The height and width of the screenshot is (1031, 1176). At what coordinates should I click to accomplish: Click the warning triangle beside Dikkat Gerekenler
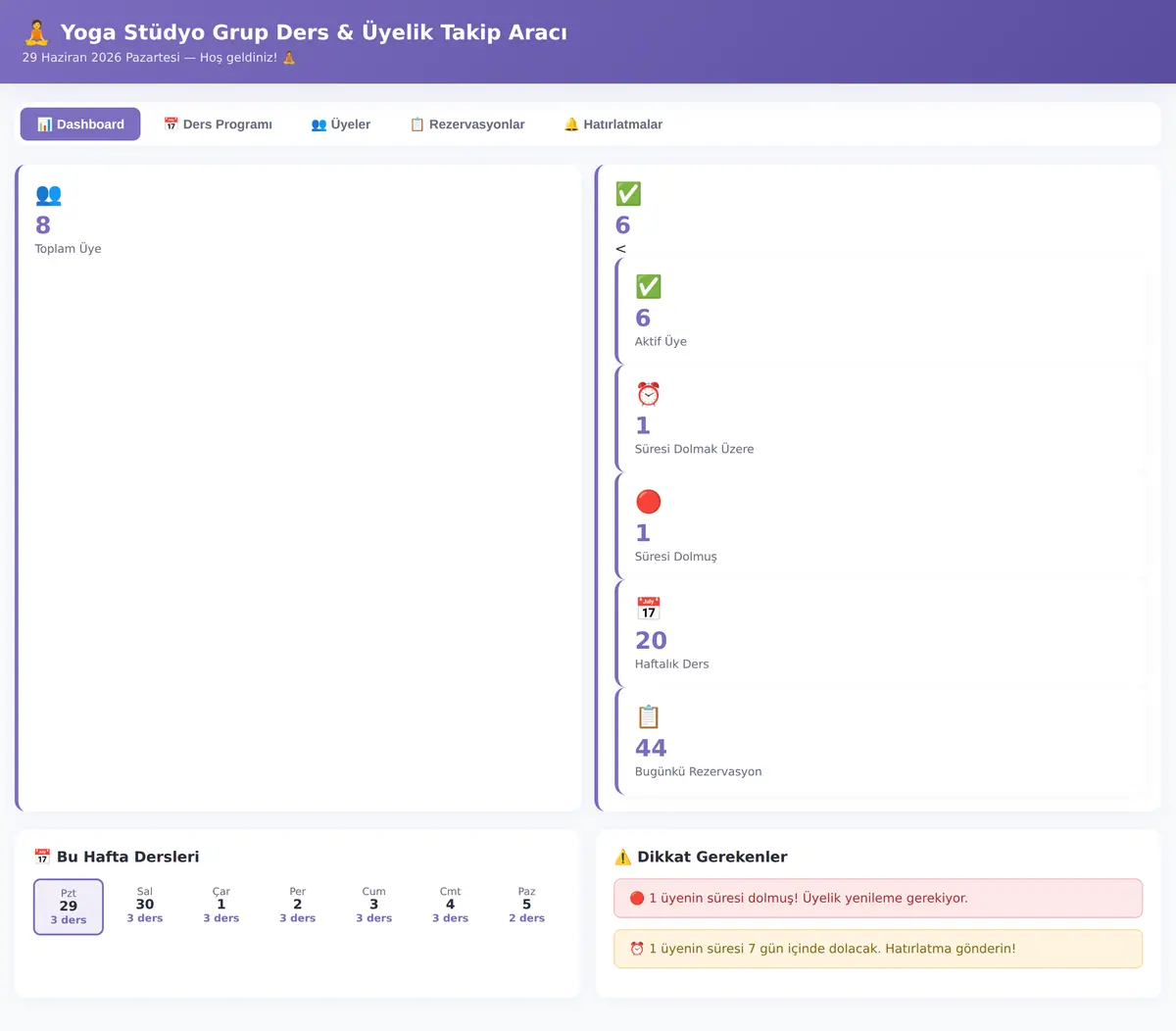pos(622,857)
